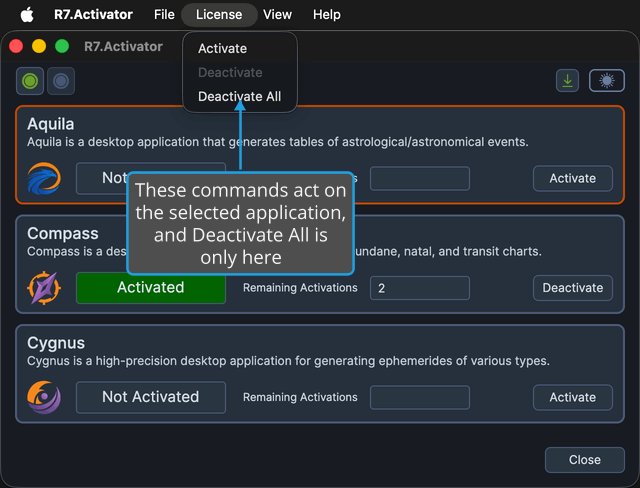Click the License menu in menu bar
This screenshot has height=488, width=640.
pyautogui.click(x=219, y=15)
